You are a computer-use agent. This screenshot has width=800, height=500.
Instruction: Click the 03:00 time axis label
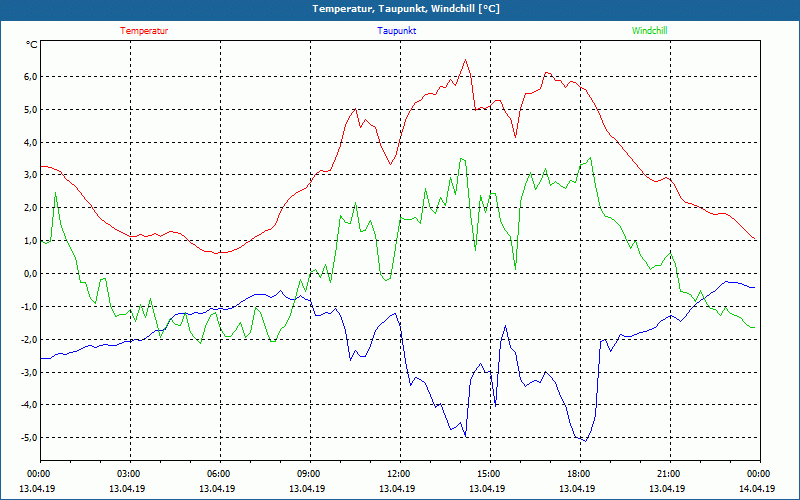click(x=128, y=474)
